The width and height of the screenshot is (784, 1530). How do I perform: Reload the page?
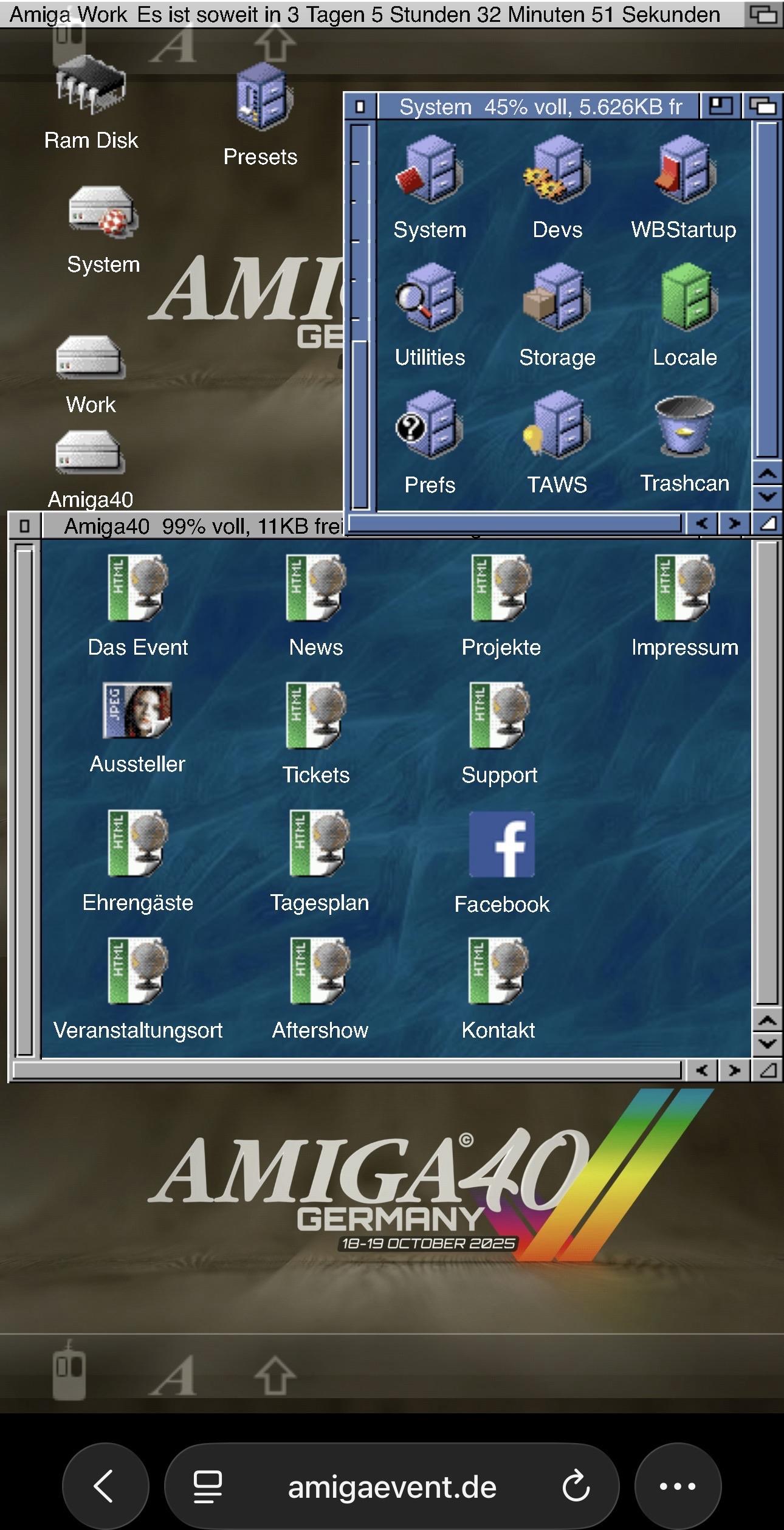576,1486
